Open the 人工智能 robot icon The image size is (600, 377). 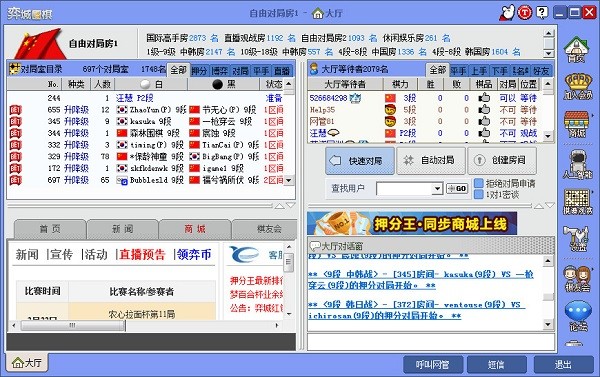coord(578,164)
